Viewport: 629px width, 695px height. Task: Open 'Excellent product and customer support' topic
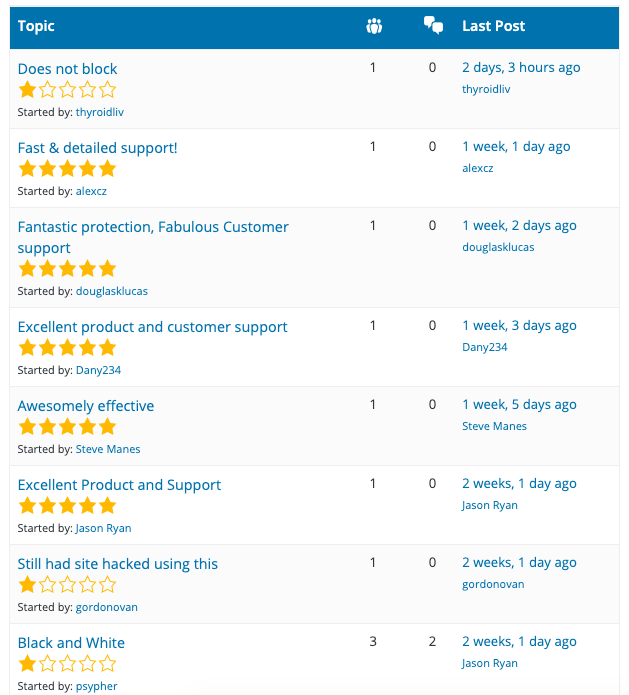(152, 327)
